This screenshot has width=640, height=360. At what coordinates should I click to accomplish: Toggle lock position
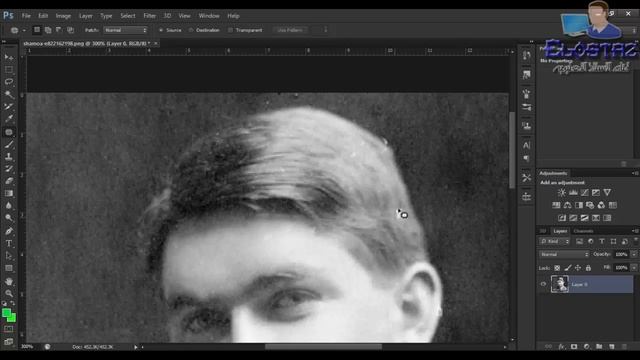pos(578,268)
